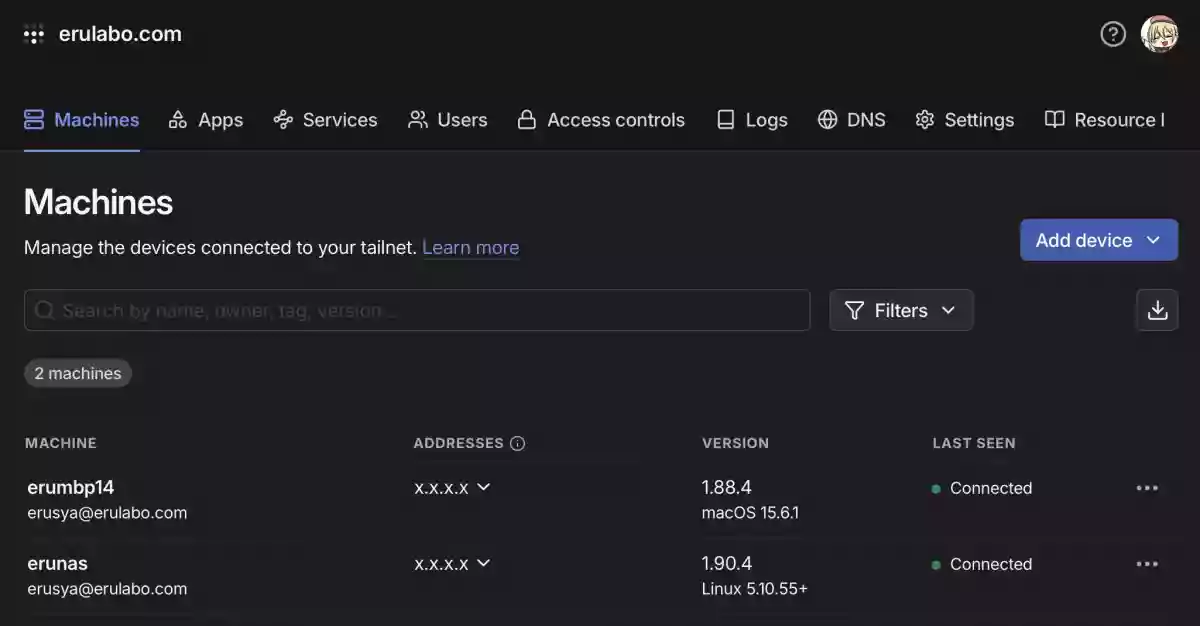Click the download export machines icon
The image size is (1200, 626).
pyautogui.click(x=1157, y=310)
